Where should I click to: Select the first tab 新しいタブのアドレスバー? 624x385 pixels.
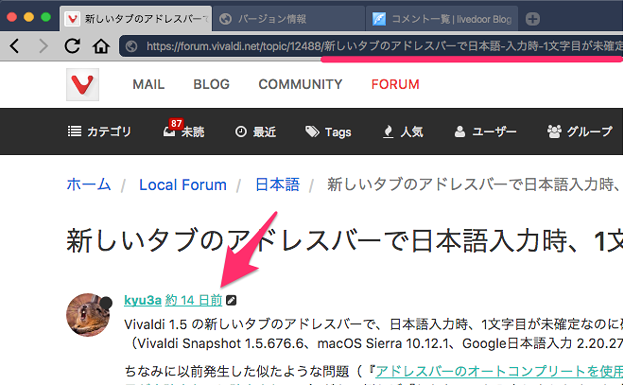[x=136, y=19]
